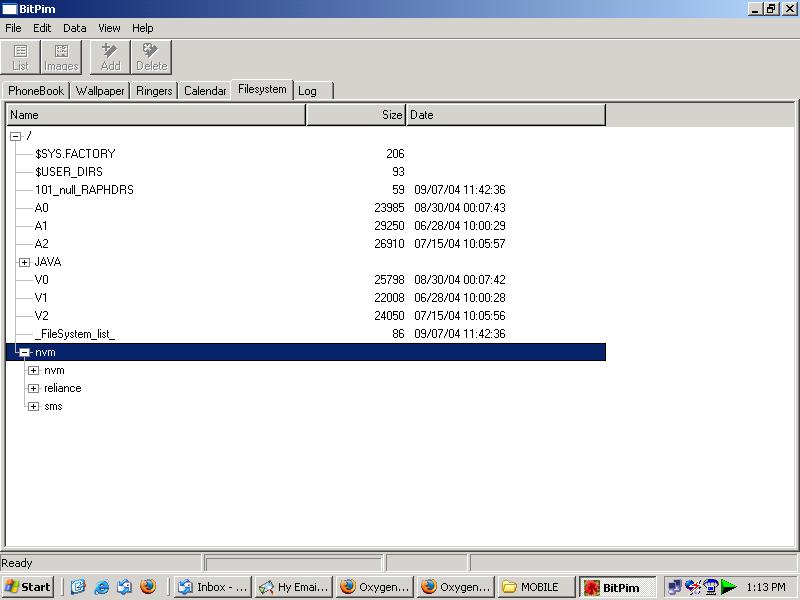Sort by the Size column header
The image size is (800, 600).
click(356, 115)
